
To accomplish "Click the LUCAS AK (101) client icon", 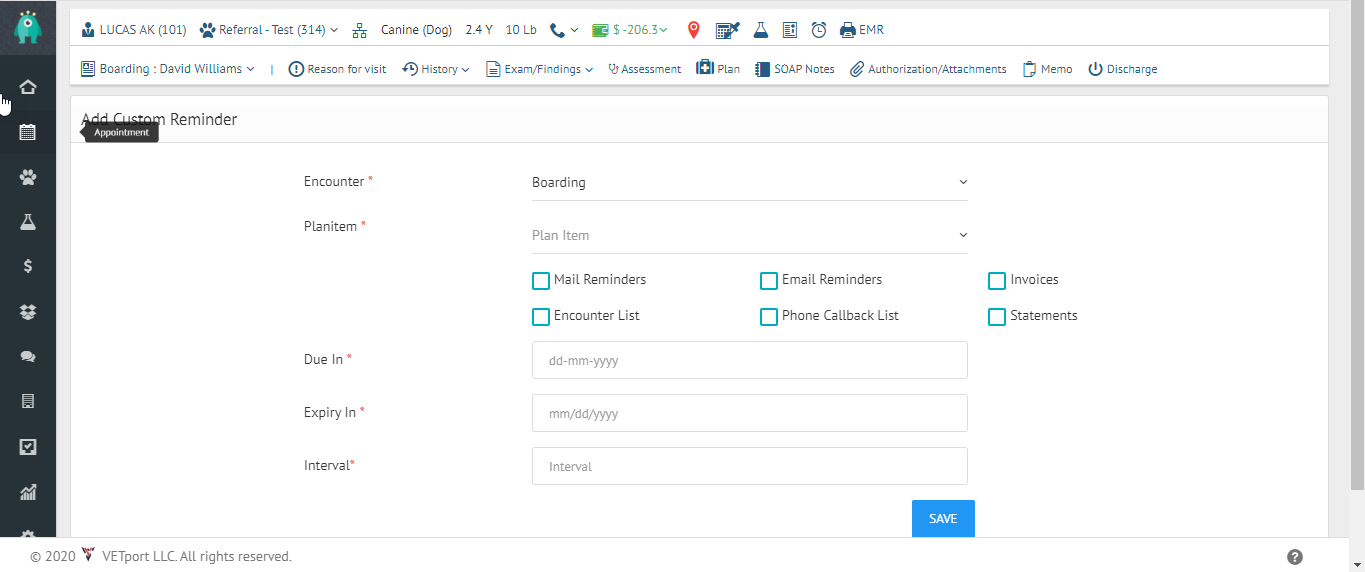I will click(x=88, y=30).
